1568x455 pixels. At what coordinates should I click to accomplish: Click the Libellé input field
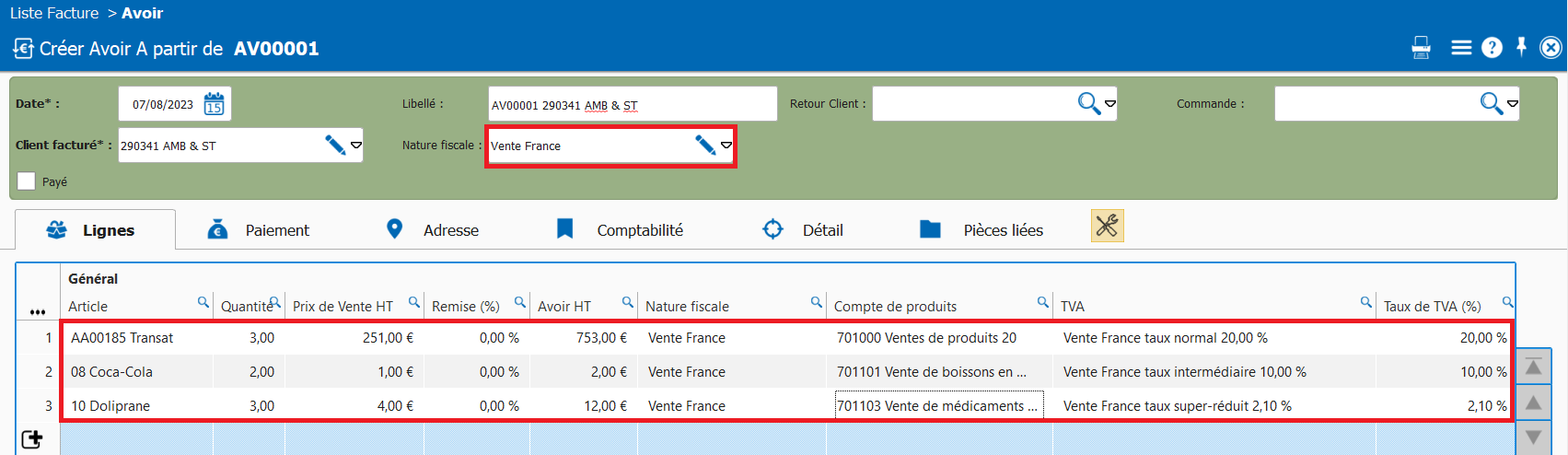[632, 104]
